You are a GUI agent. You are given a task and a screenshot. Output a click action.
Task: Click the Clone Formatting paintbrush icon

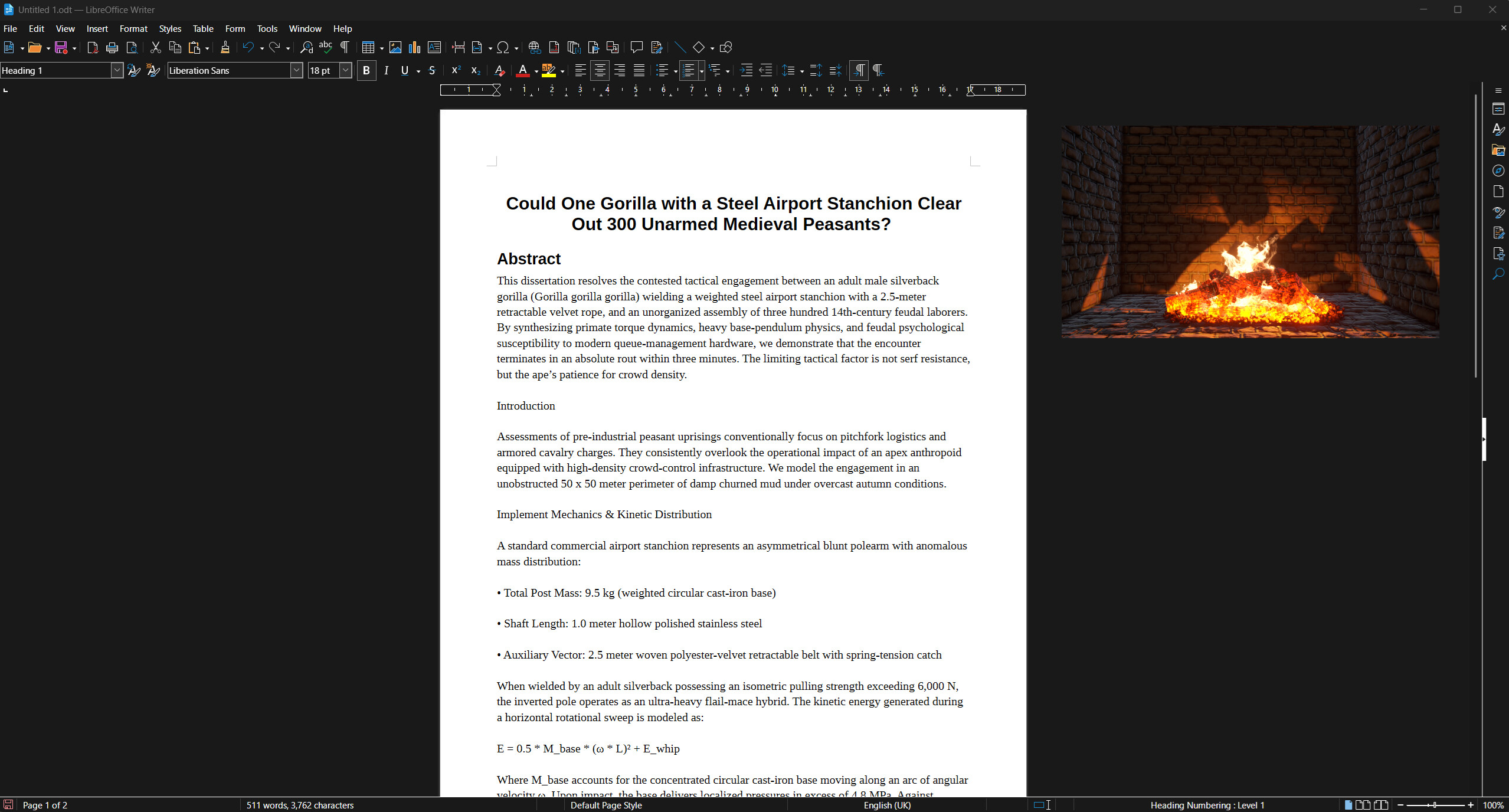point(225,48)
